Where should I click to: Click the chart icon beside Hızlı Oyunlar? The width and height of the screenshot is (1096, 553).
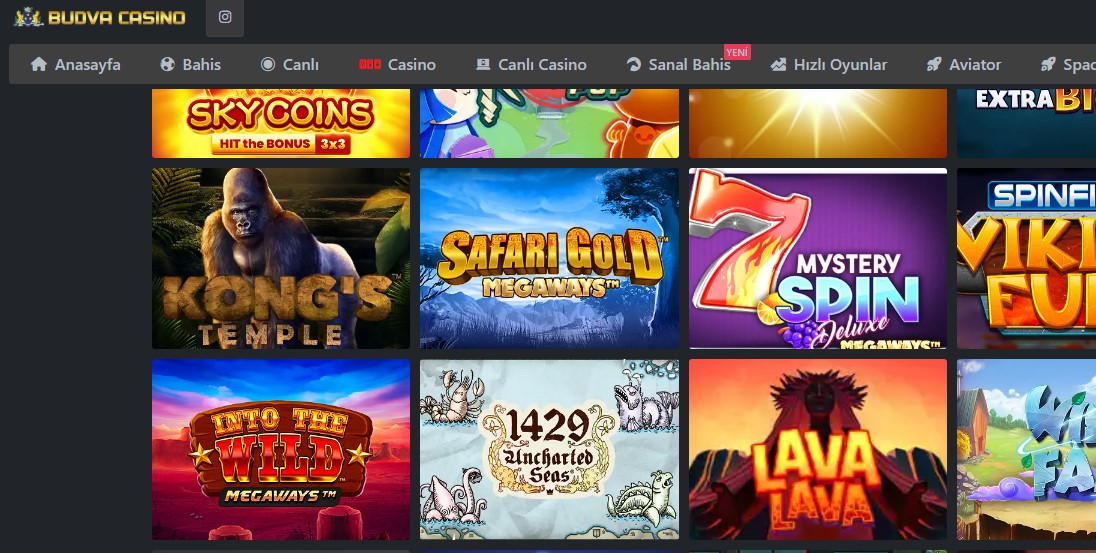point(779,64)
